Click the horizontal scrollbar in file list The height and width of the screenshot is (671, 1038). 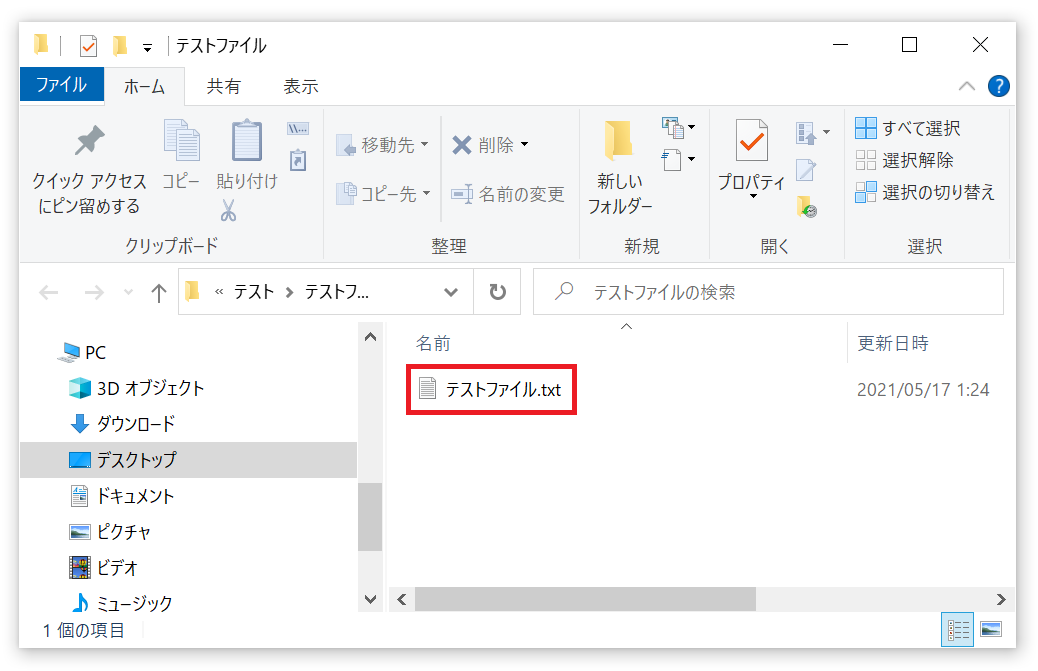(x=585, y=599)
